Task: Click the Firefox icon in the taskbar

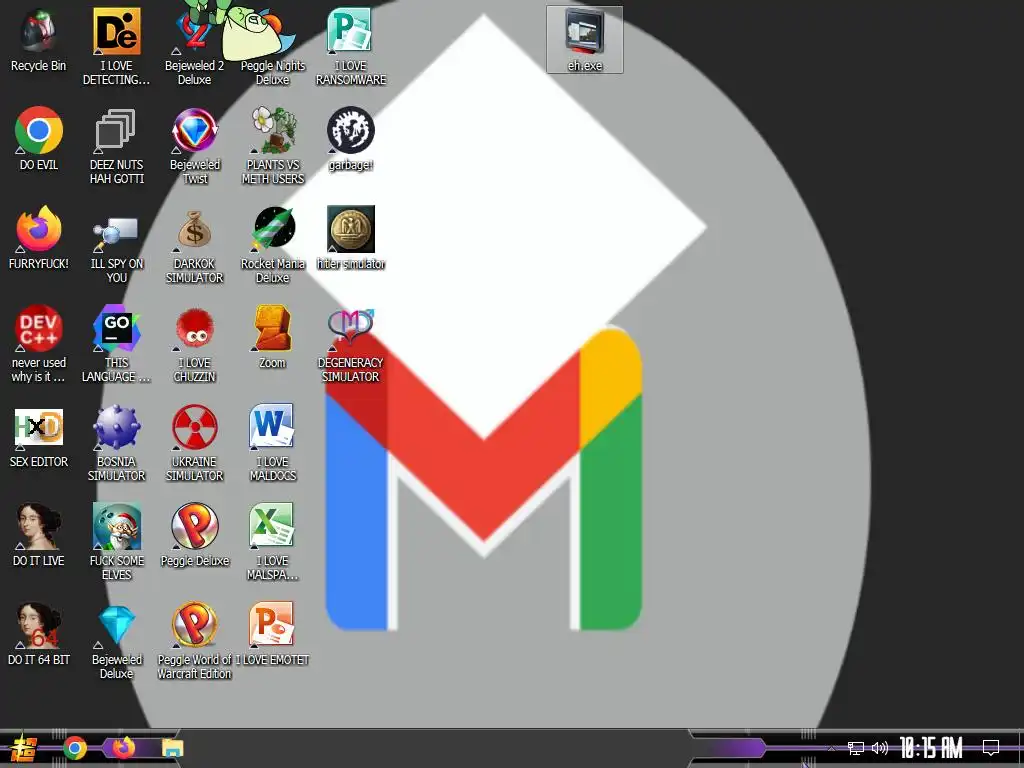Action: [123, 748]
